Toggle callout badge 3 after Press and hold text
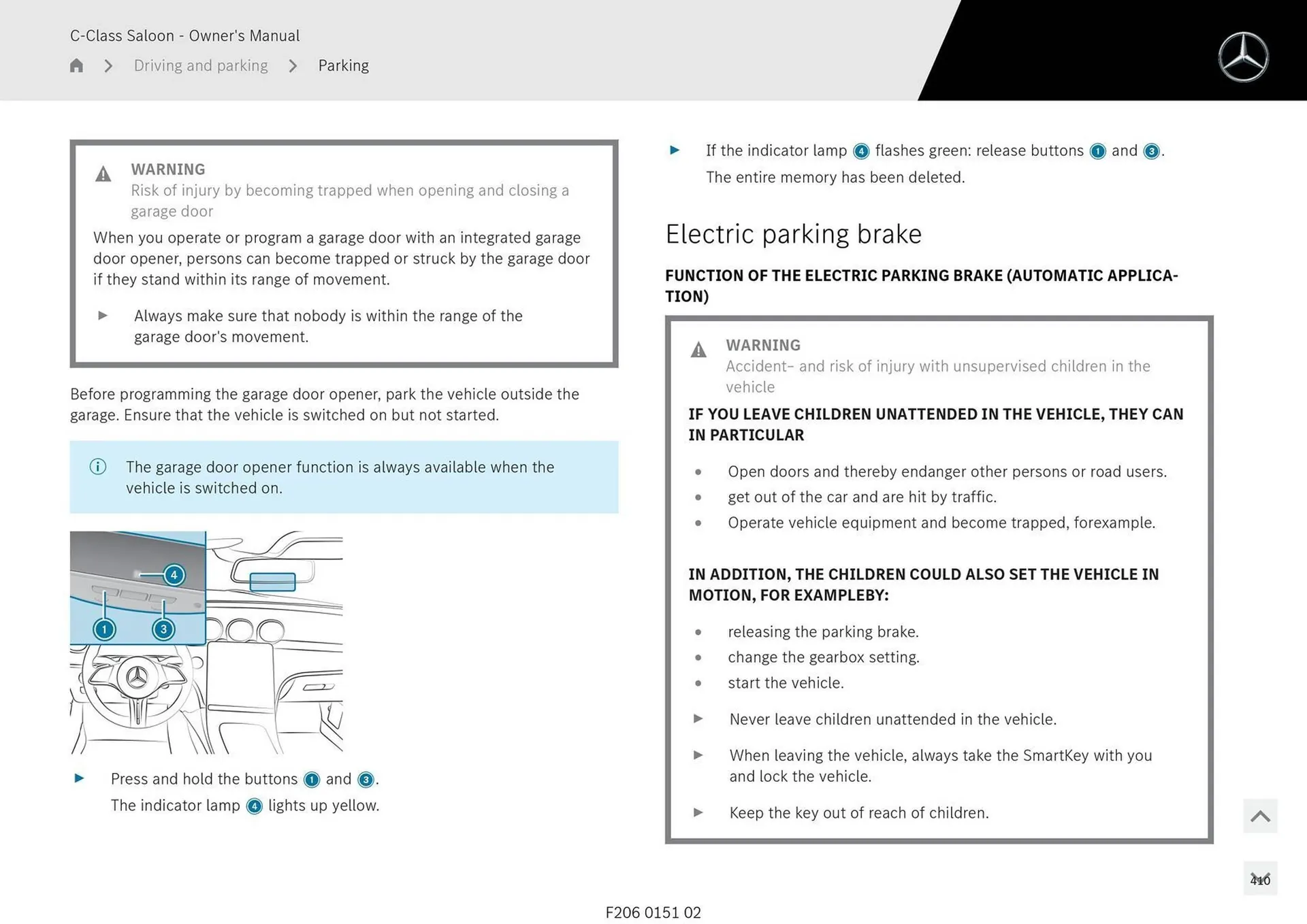 [366, 779]
